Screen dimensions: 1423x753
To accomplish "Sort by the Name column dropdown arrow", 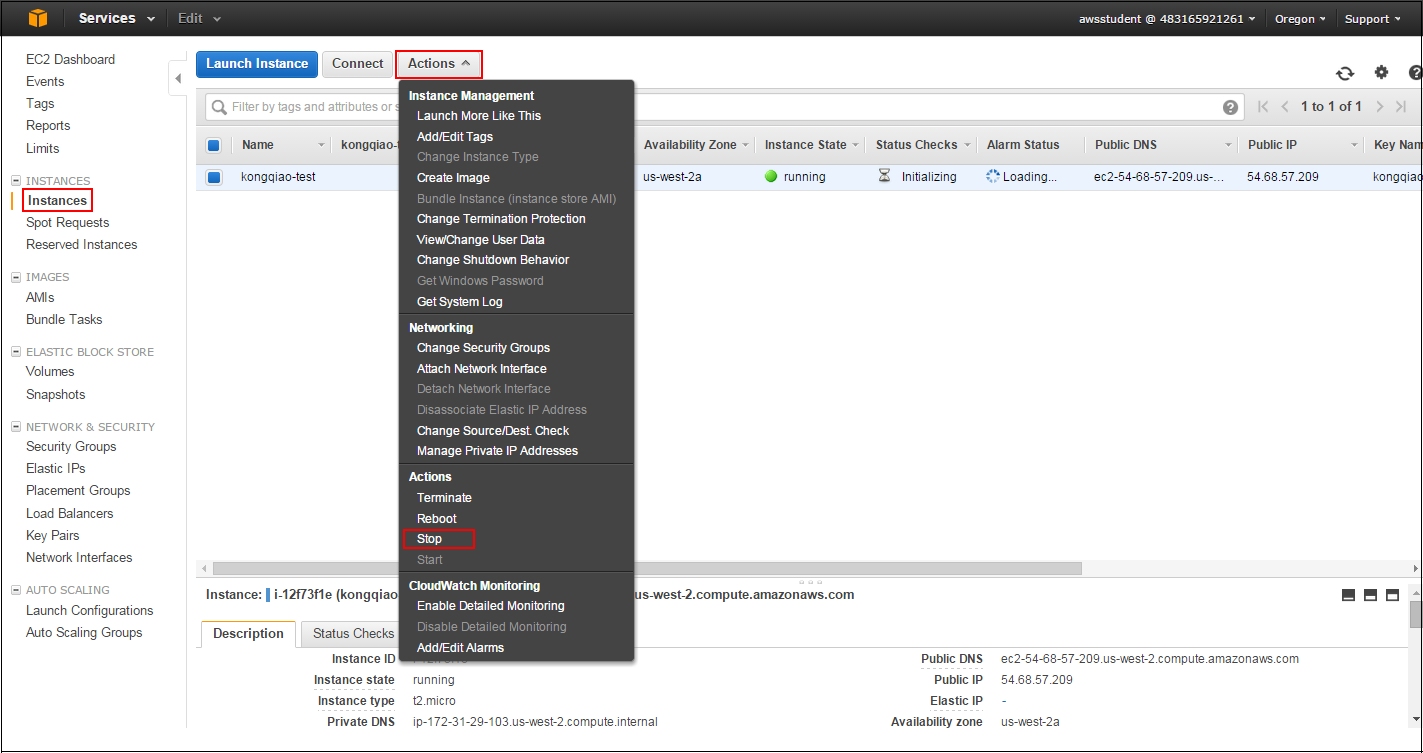I will point(321,145).
